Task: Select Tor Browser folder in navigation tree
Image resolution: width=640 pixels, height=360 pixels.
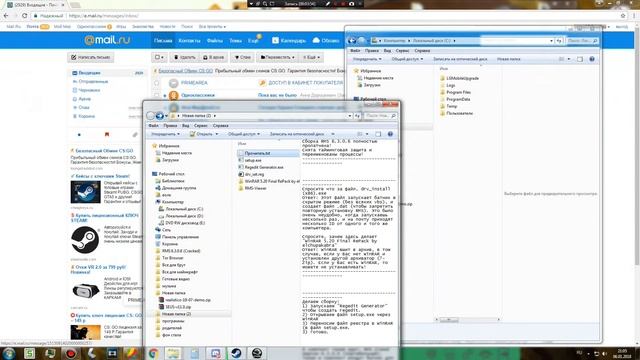Action: tap(169, 258)
